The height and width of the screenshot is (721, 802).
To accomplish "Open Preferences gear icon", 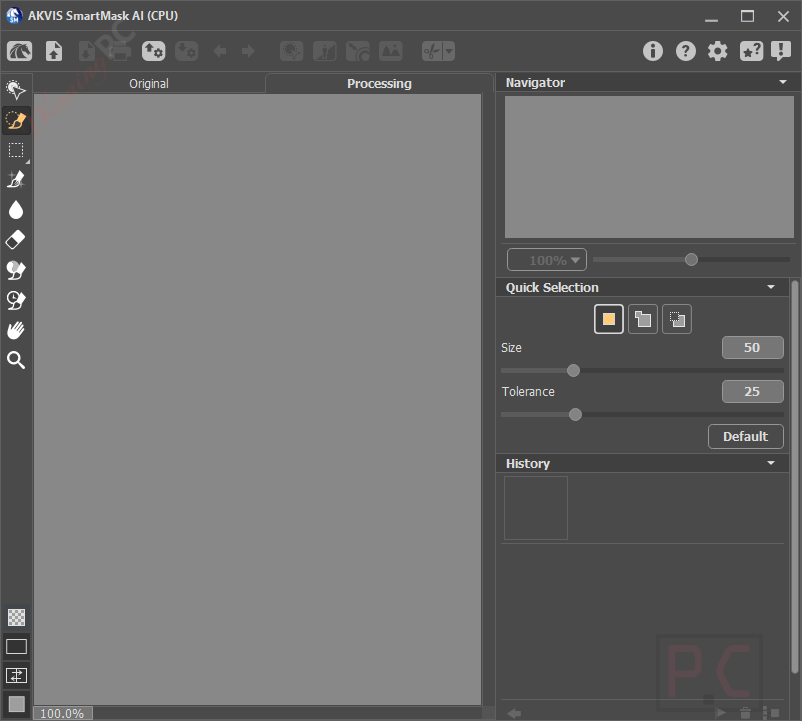I will [x=718, y=51].
